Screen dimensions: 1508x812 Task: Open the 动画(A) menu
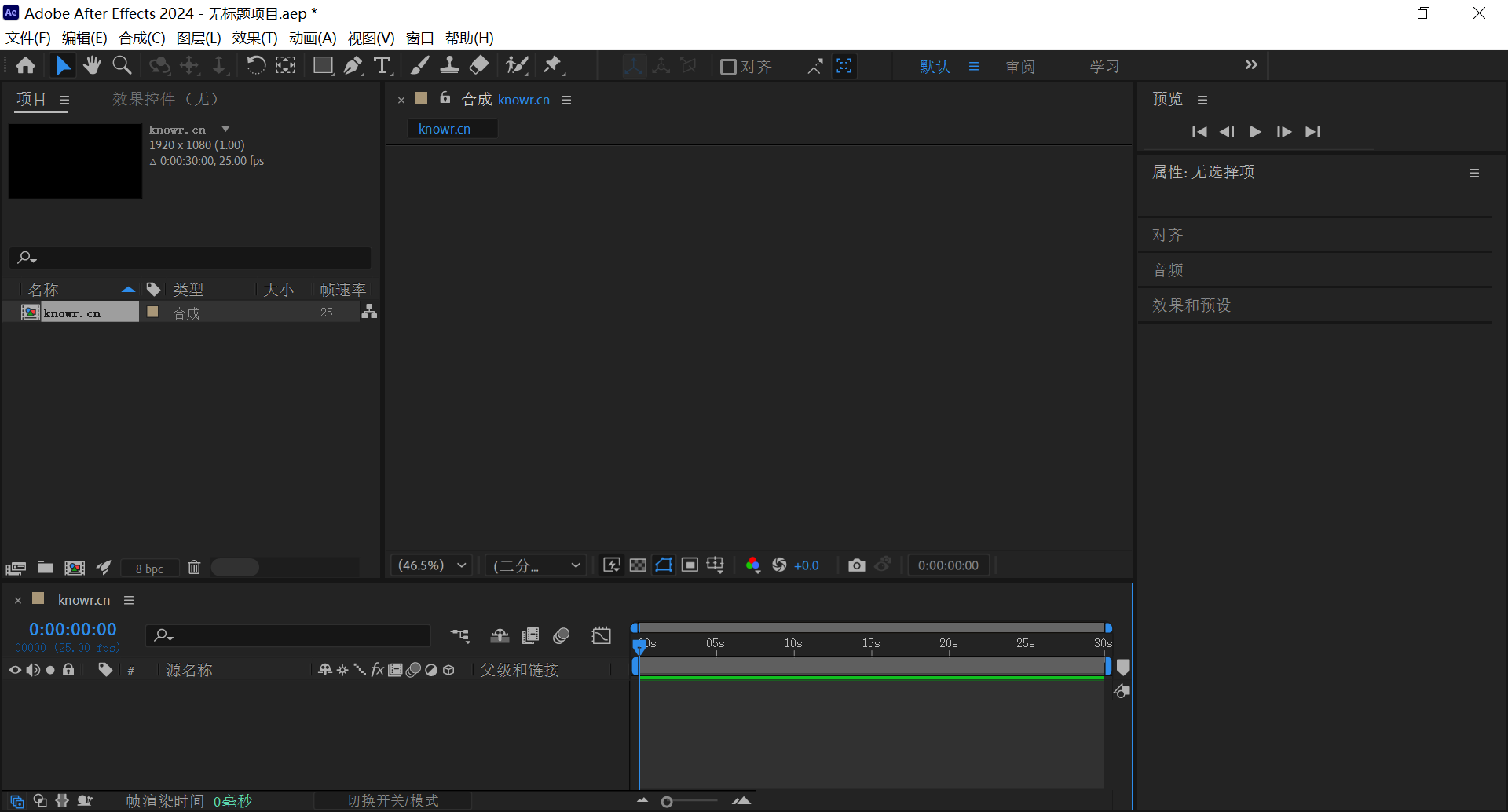coord(313,38)
